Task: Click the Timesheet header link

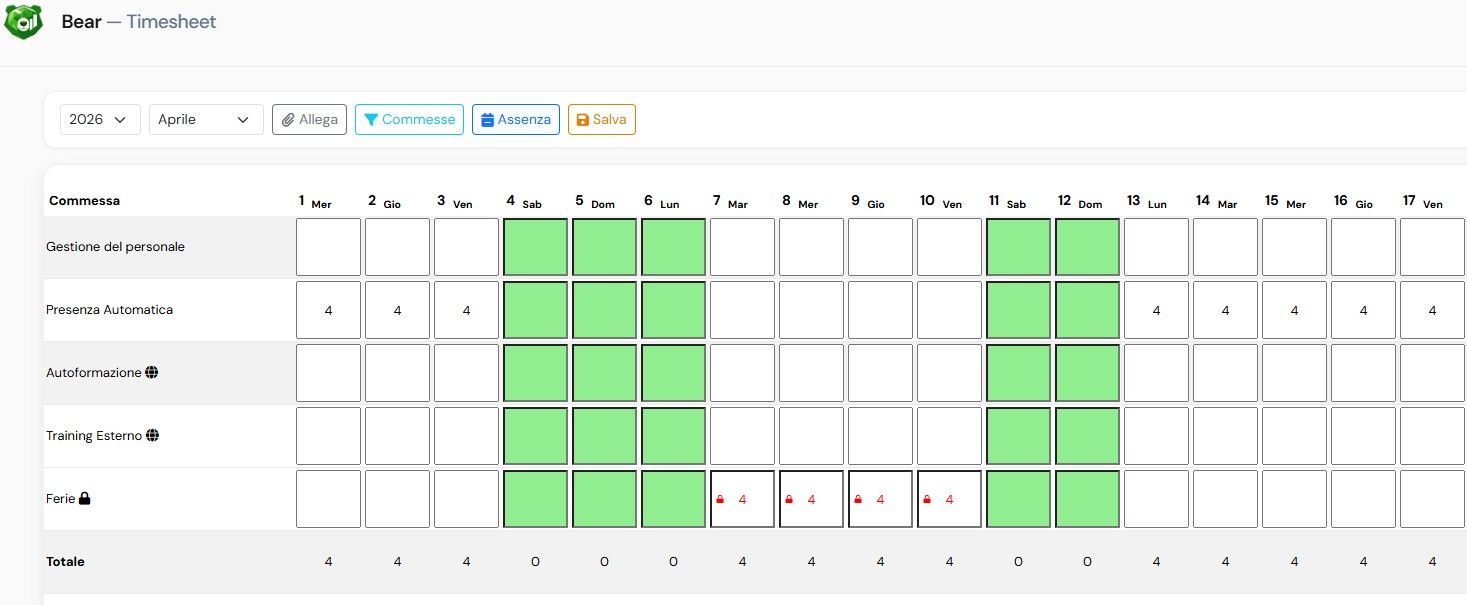Action: tap(172, 21)
